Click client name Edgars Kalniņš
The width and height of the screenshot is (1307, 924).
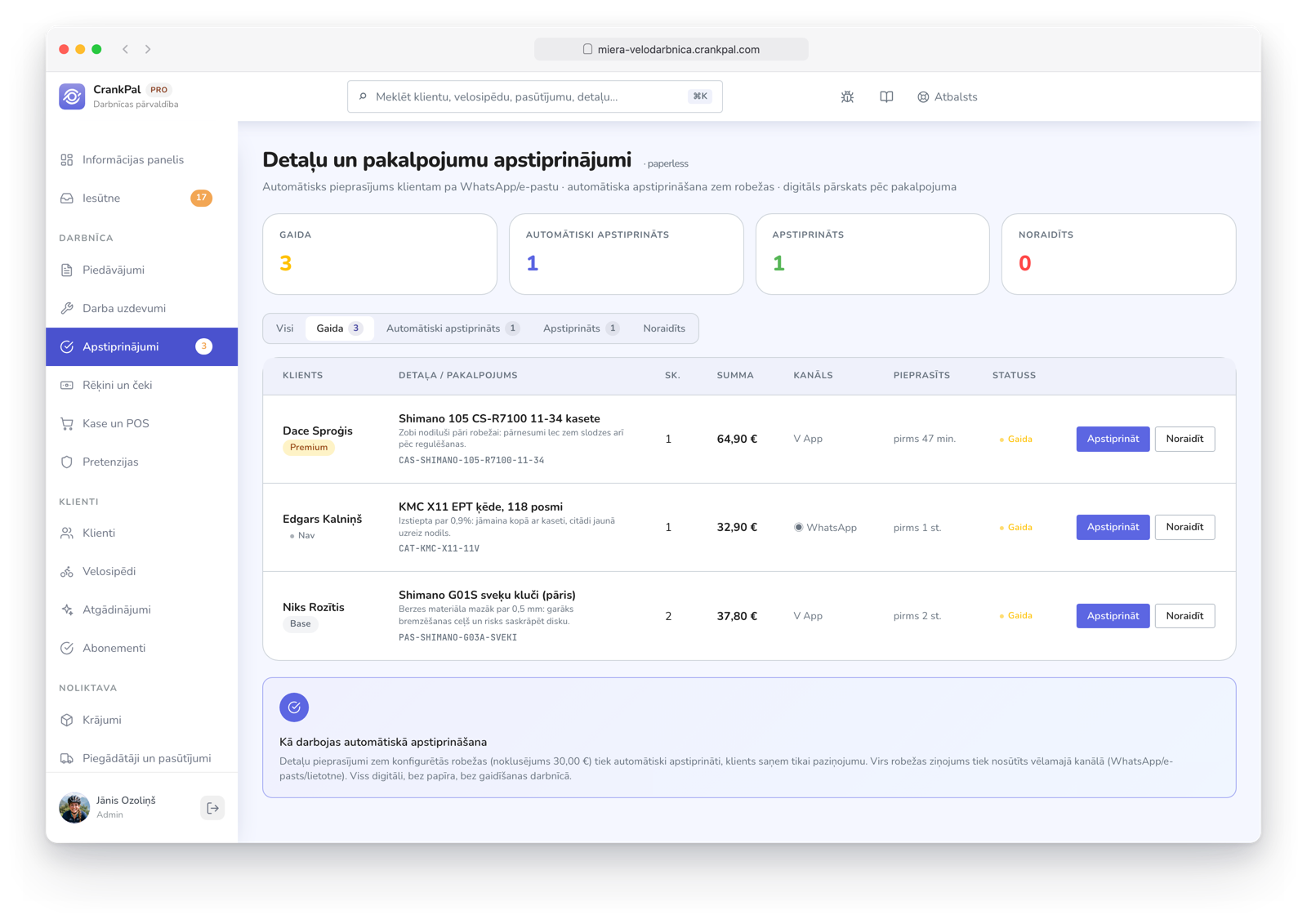click(x=322, y=520)
